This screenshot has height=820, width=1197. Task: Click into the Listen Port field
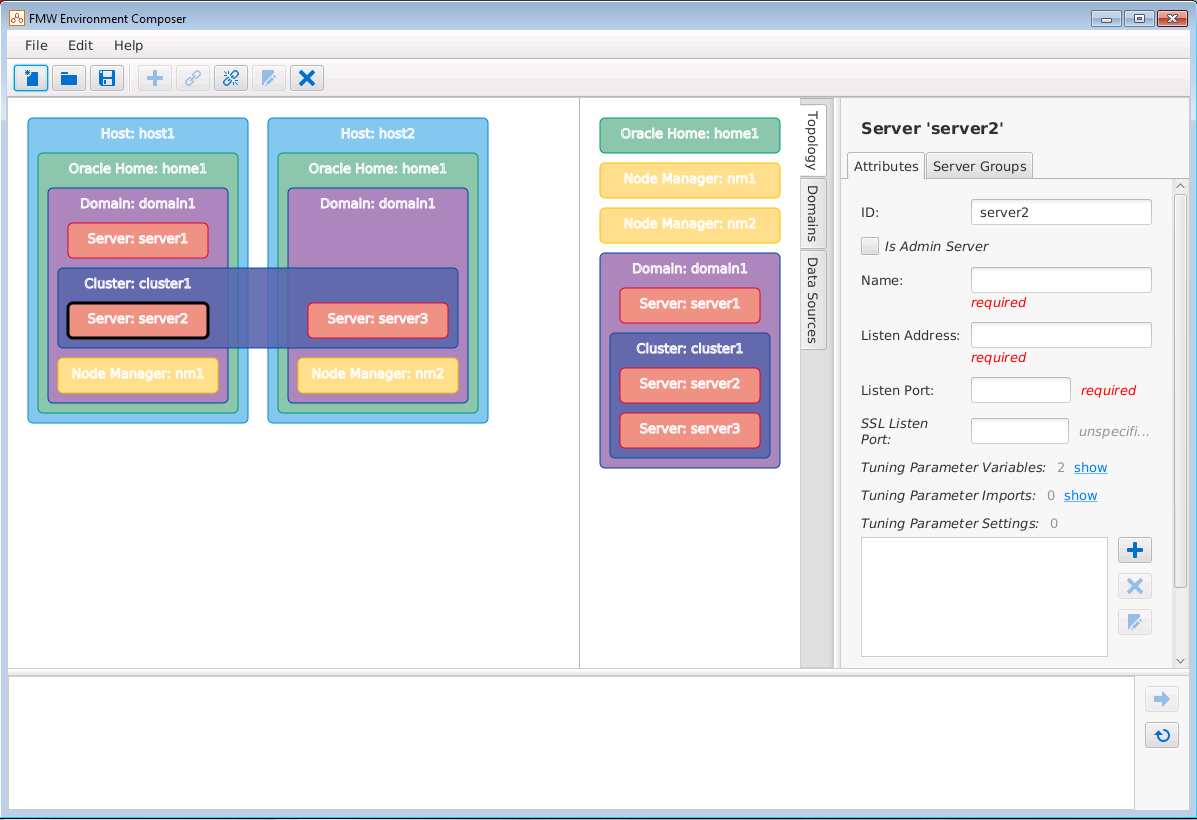tap(1021, 390)
